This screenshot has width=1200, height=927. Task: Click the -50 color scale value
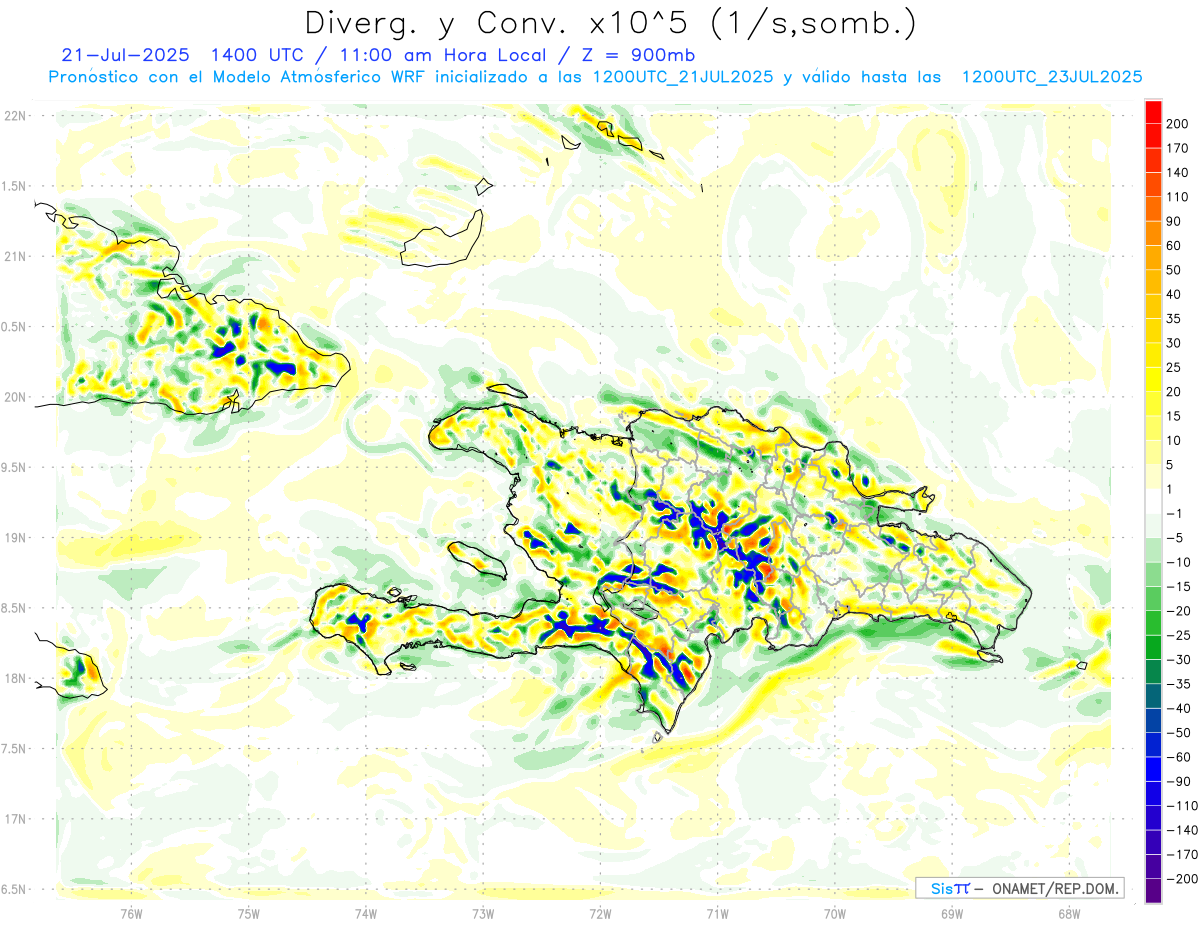coord(1178,732)
